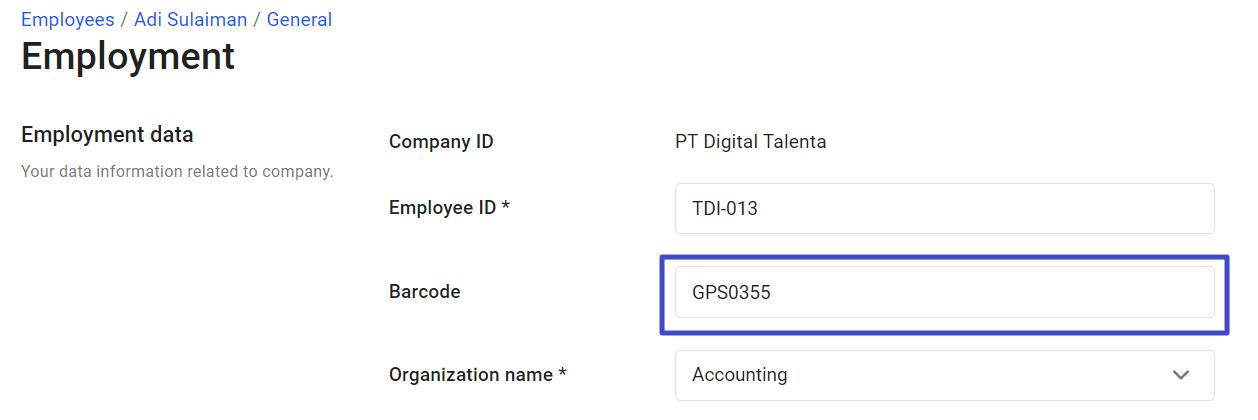The width and height of the screenshot is (1258, 420).
Task: Click the required asterisk beside Employee ID
Action: coord(506,207)
